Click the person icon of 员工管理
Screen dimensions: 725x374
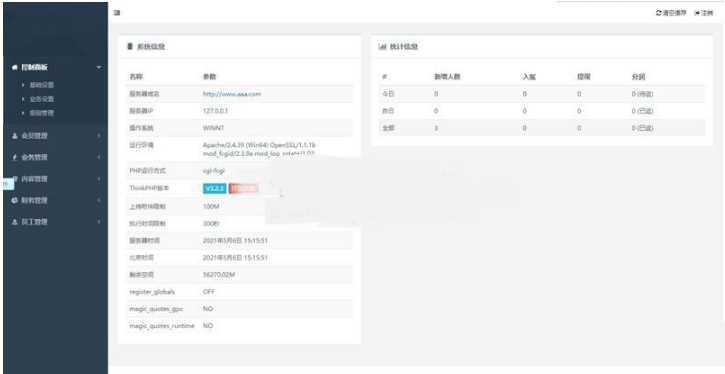(14, 222)
